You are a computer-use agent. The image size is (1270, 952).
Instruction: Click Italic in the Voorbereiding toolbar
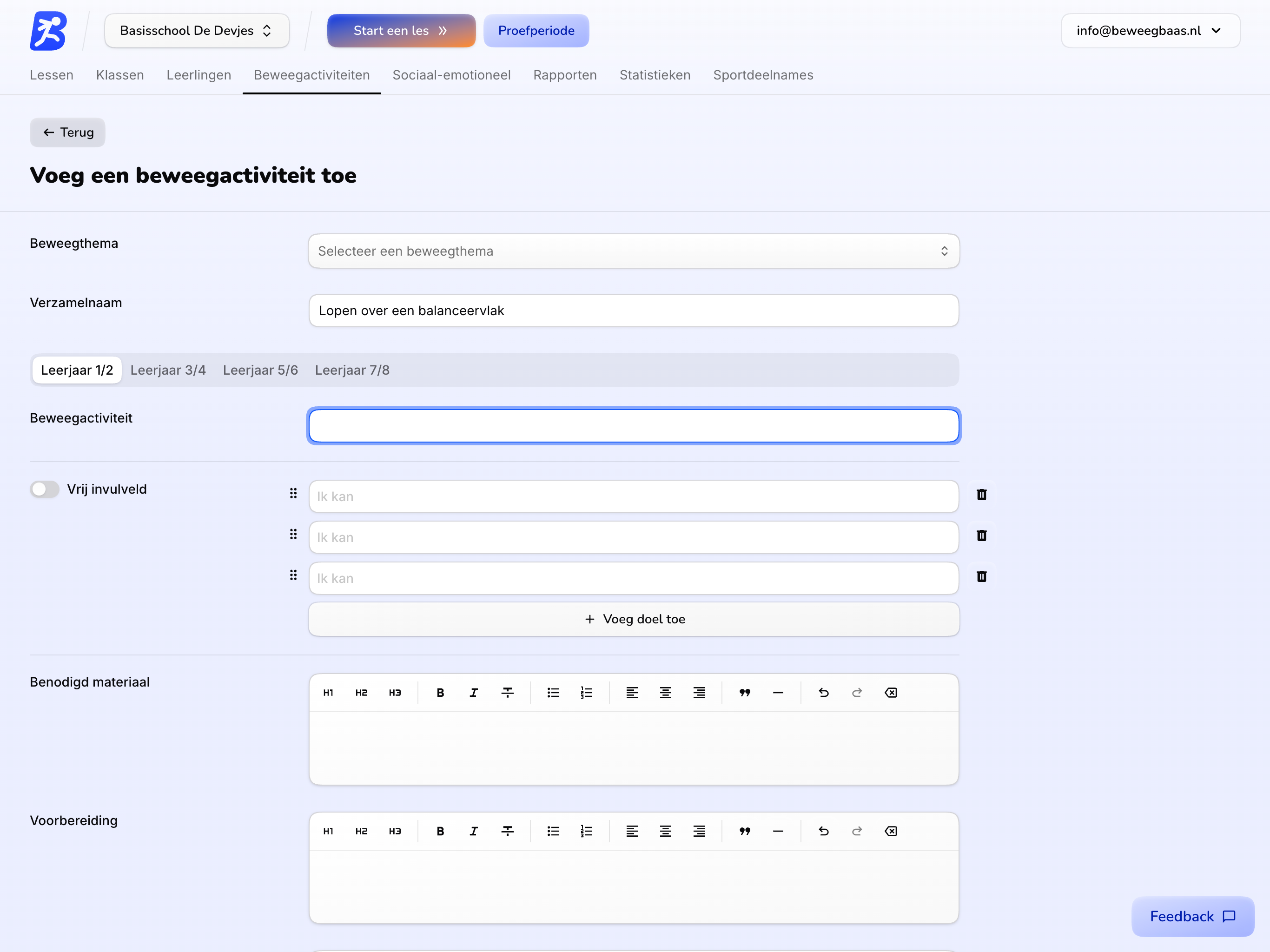click(x=474, y=831)
